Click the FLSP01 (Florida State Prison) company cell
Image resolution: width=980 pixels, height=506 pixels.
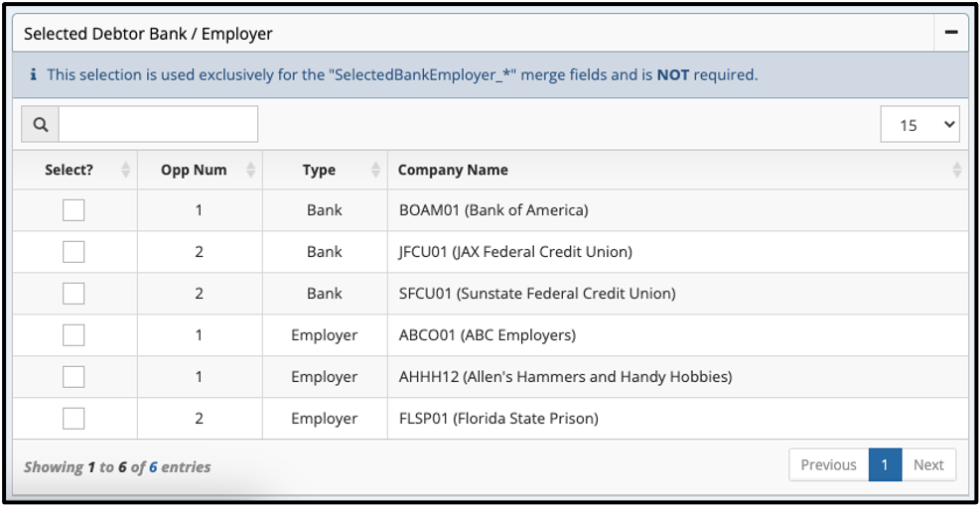pos(498,418)
